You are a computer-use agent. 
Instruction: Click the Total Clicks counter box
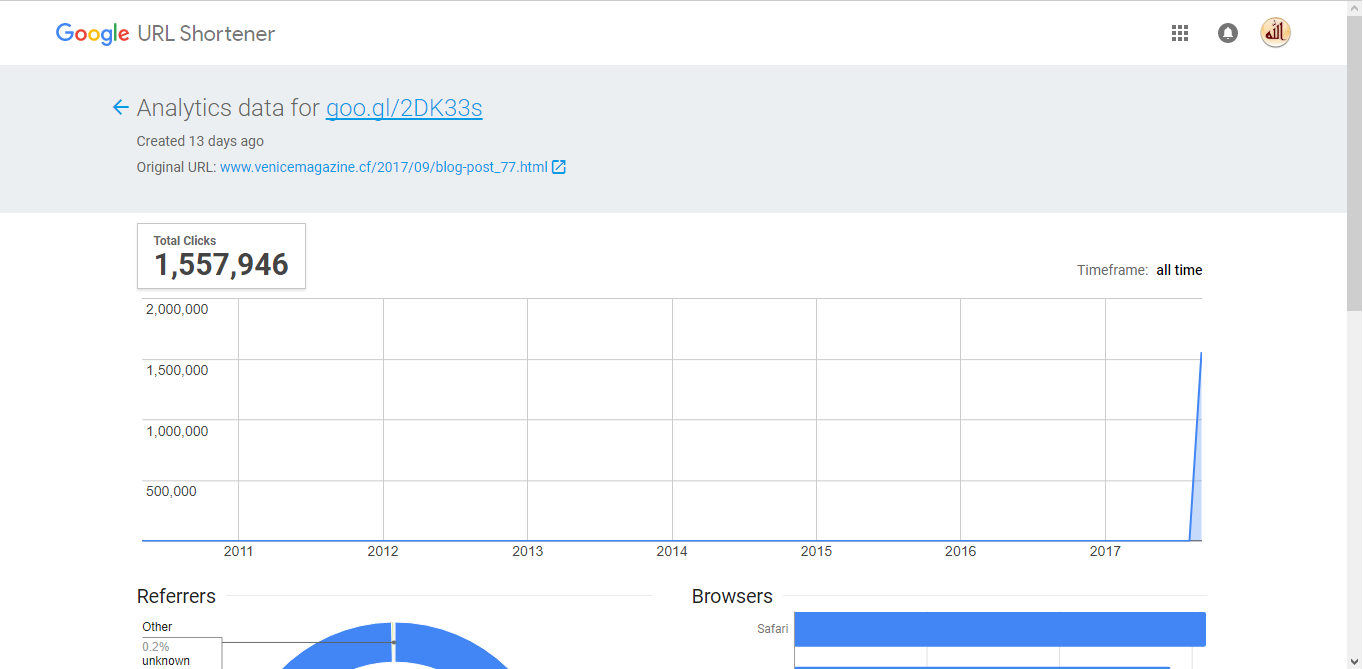(x=220, y=256)
